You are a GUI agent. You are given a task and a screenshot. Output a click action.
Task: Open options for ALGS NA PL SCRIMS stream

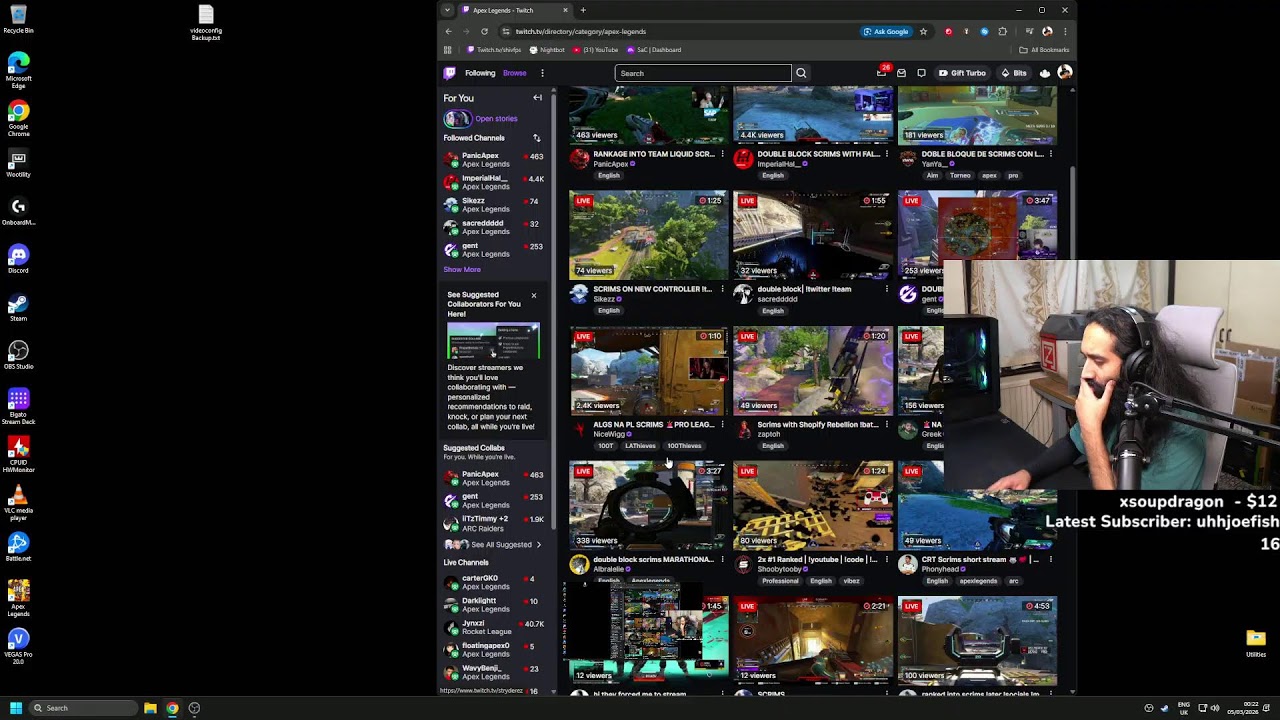[x=722, y=425]
